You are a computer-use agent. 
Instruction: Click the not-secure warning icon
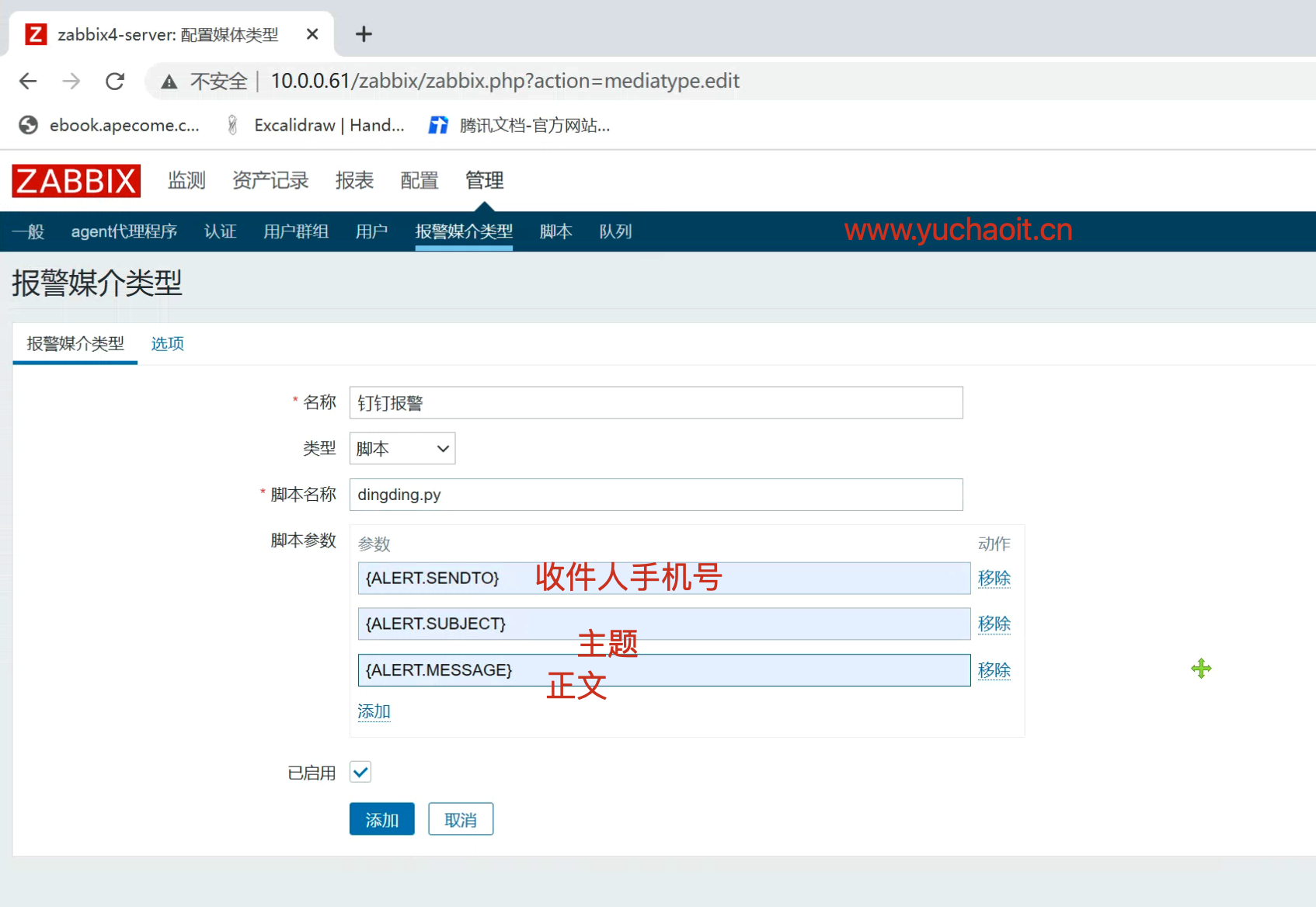point(169,82)
